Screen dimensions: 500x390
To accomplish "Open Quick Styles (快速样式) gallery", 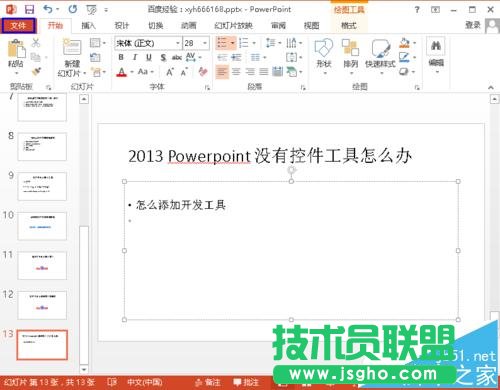I will (380, 57).
